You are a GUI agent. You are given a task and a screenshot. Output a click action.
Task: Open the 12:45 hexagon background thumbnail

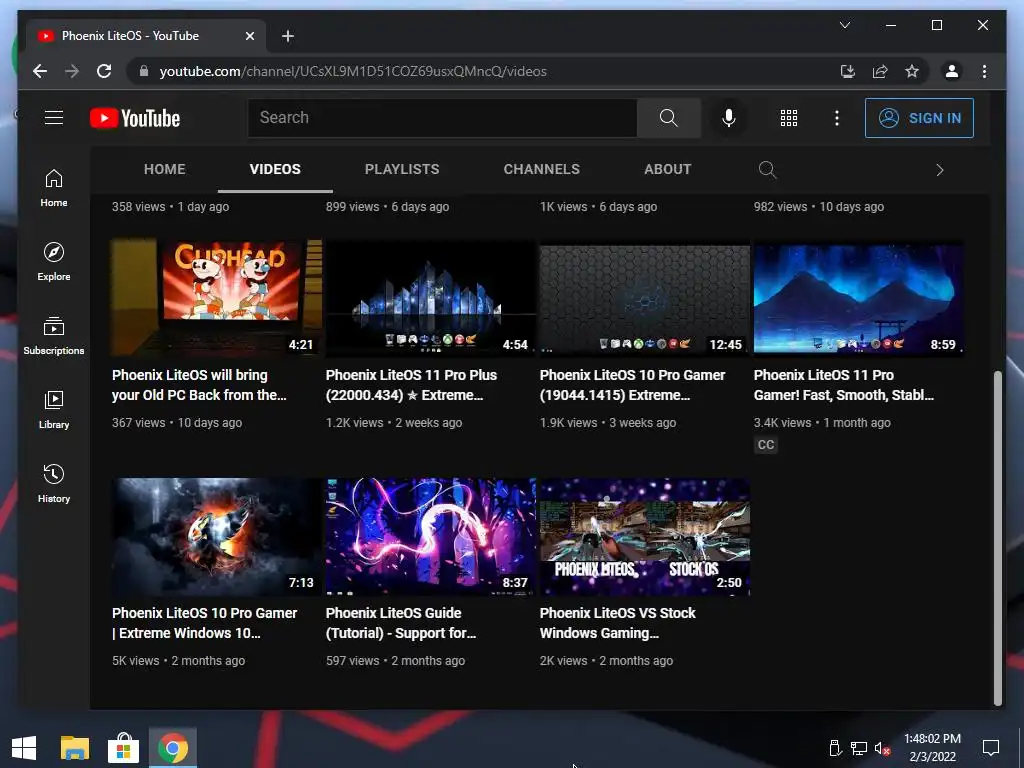pos(645,297)
